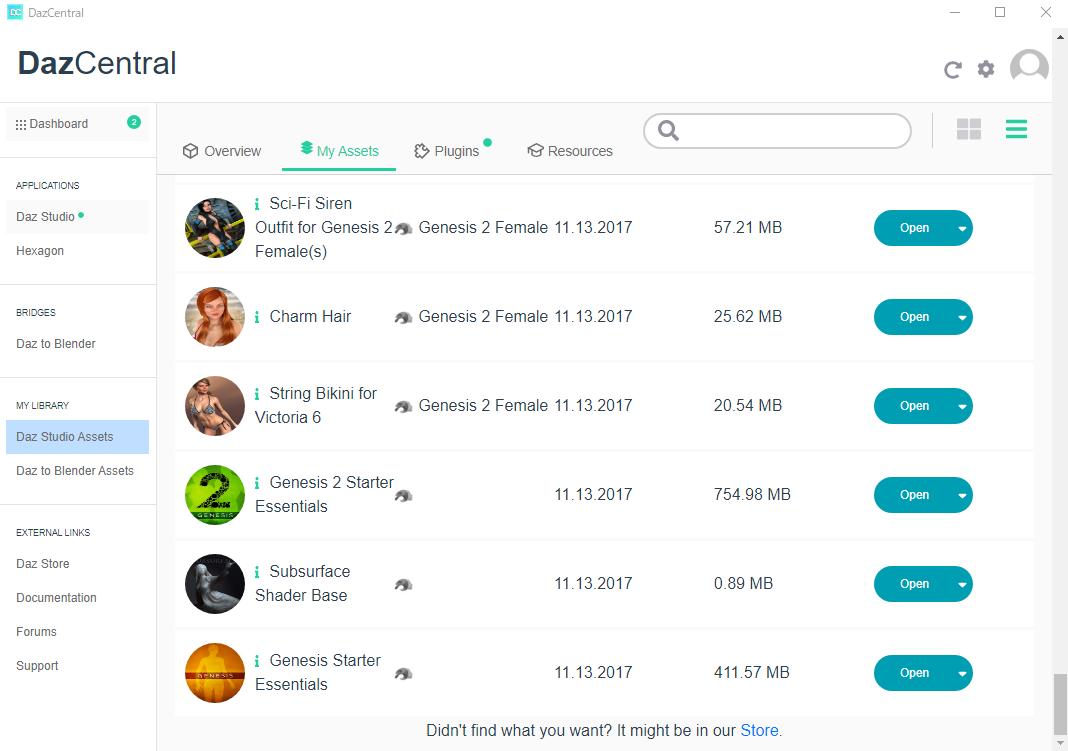Click the vertical scrollbar thumb
The width and height of the screenshot is (1068, 751).
click(x=1060, y=705)
